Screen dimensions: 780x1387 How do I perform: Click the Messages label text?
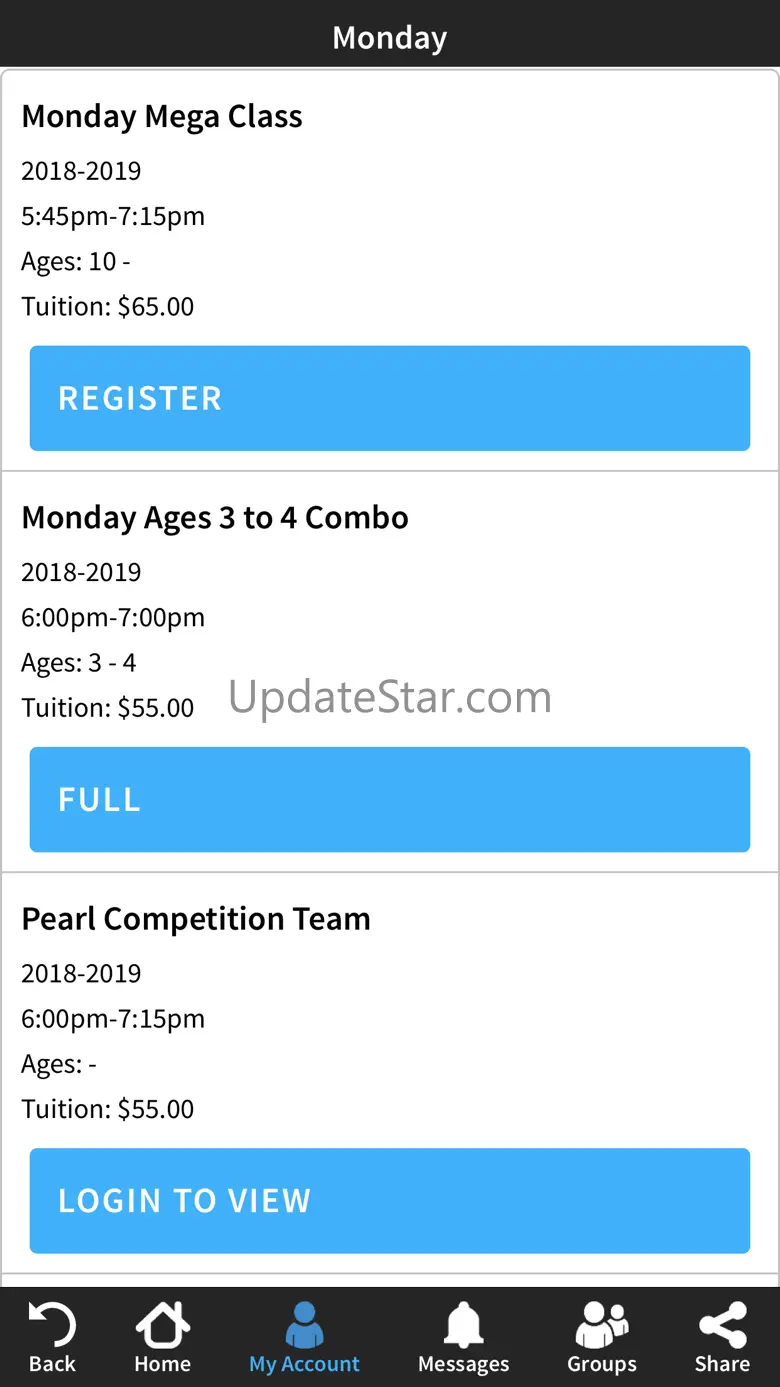(463, 1364)
